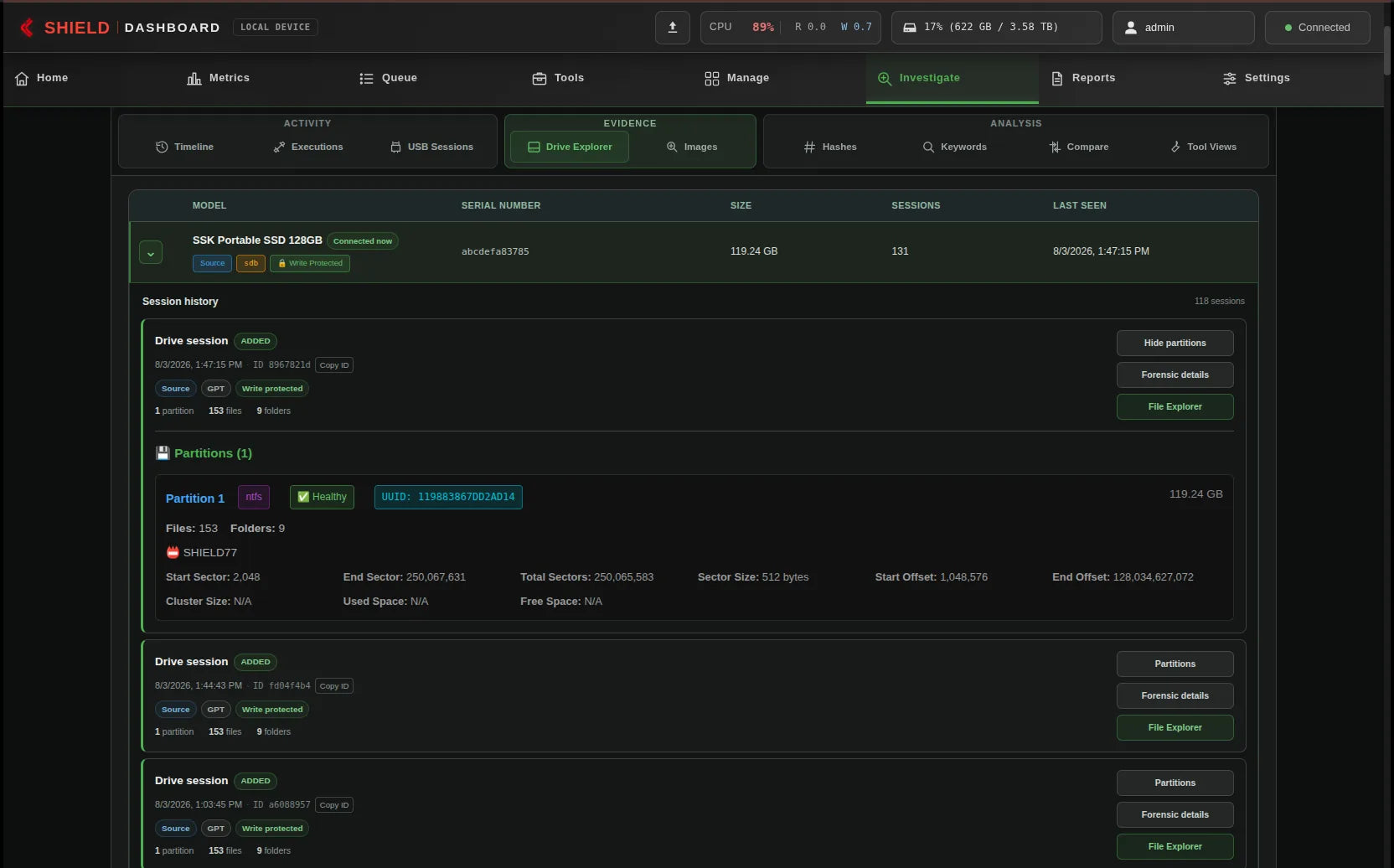The height and width of the screenshot is (868, 1394).
Task: Click the Partition 1 heading
Action: click(195, 499)
